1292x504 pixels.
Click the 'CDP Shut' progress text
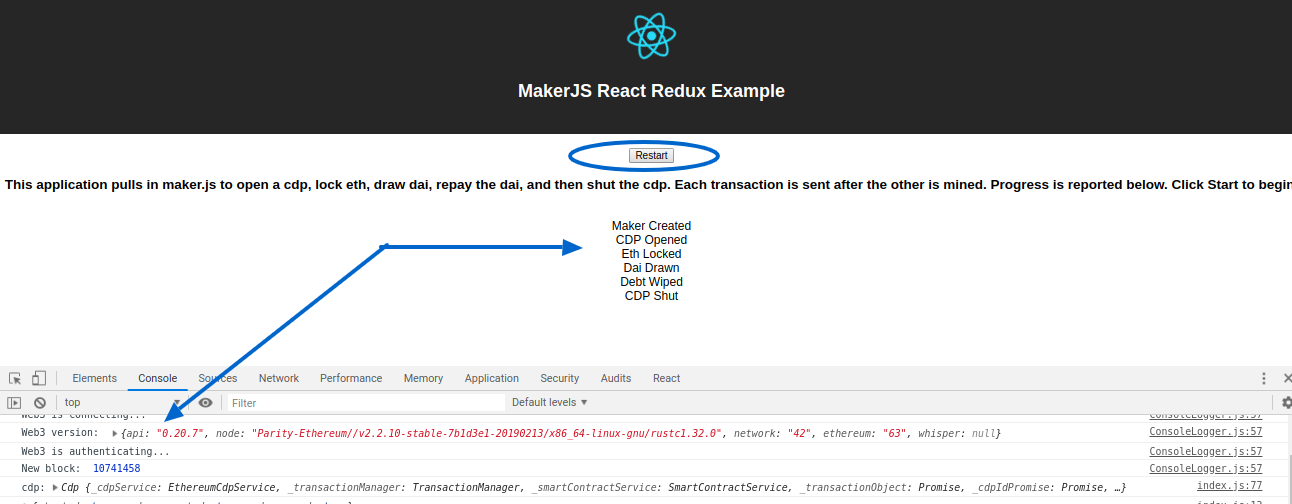[x=651, y=296]
